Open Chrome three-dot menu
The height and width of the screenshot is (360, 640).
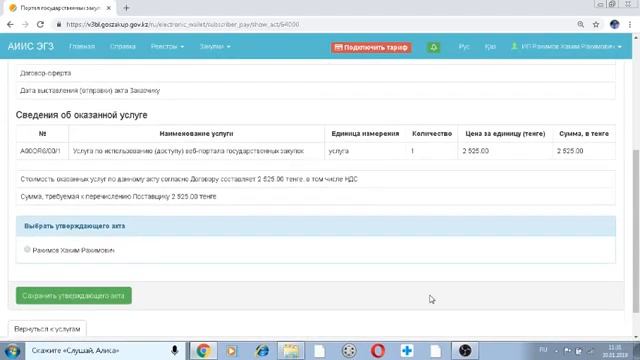coord(630,24)
